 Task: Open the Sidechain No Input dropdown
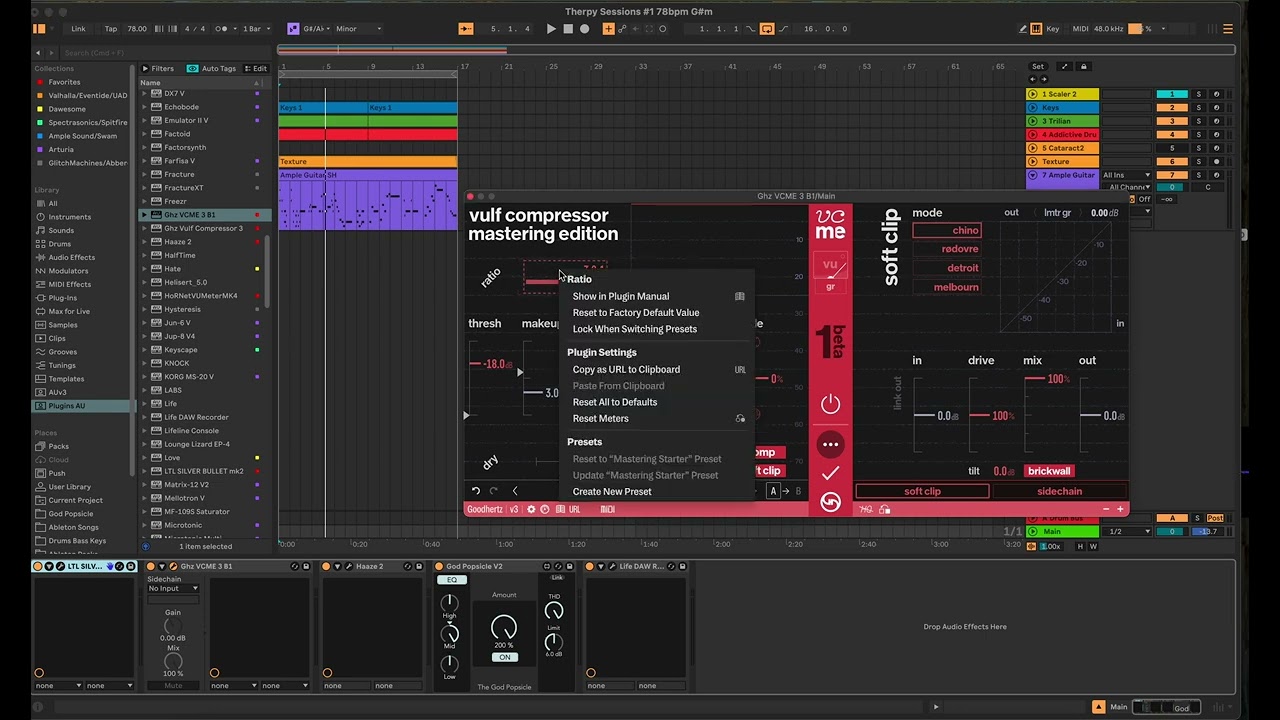point(173,588)
